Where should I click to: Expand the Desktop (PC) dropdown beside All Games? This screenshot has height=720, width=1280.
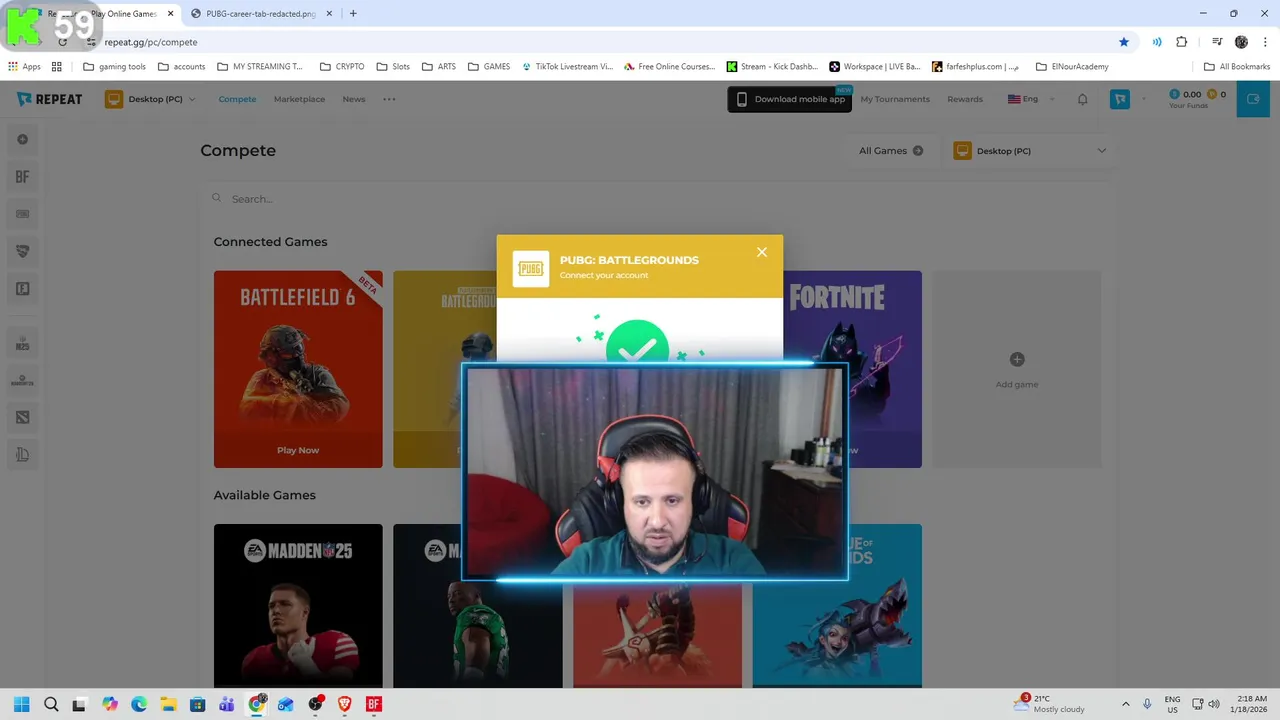pyautogui.click(x=1030, y=151)
